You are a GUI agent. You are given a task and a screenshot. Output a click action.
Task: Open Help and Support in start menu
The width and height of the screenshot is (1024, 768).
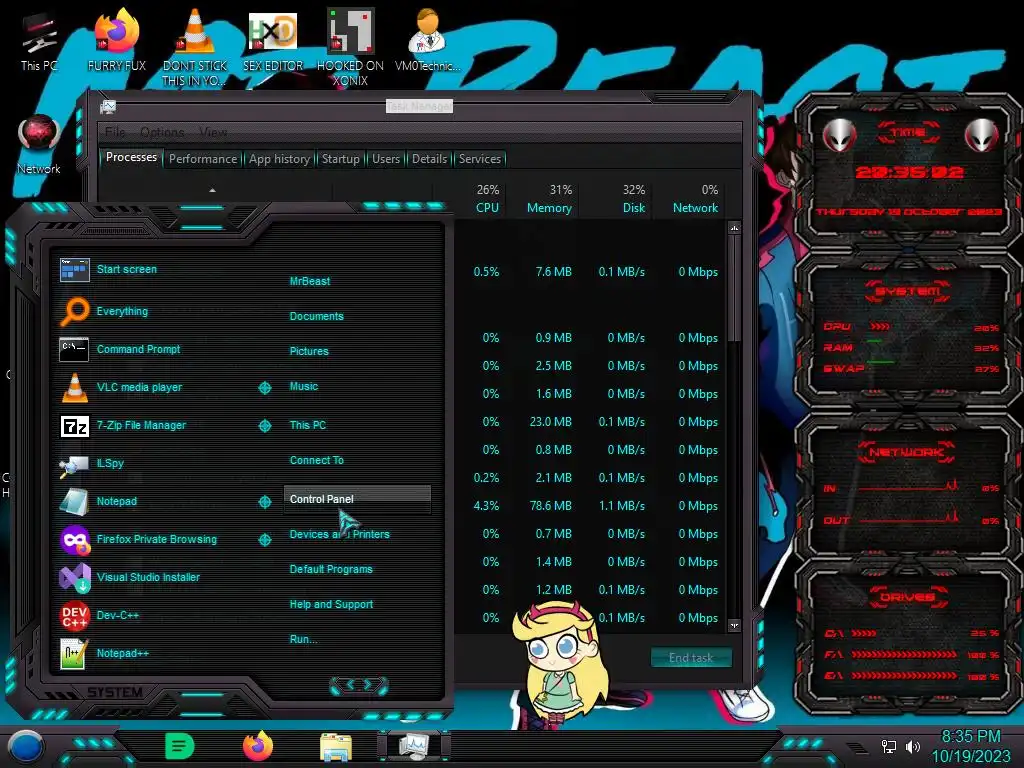pyautogui.click(x=331, y=605)
